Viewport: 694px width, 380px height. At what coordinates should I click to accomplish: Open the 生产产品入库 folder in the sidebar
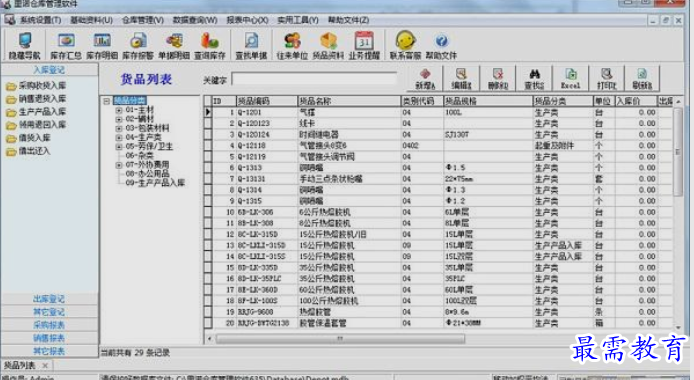click(36, 112)
